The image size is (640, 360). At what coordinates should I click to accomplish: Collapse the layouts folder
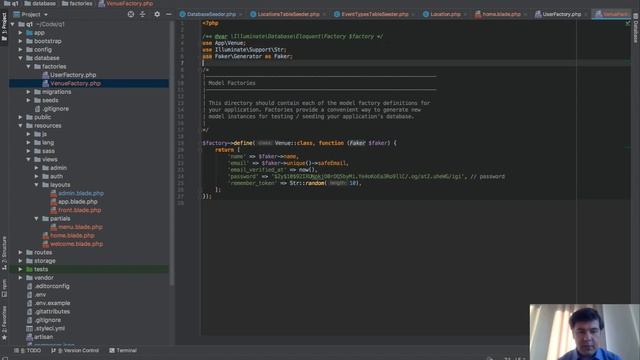(37, 184)
